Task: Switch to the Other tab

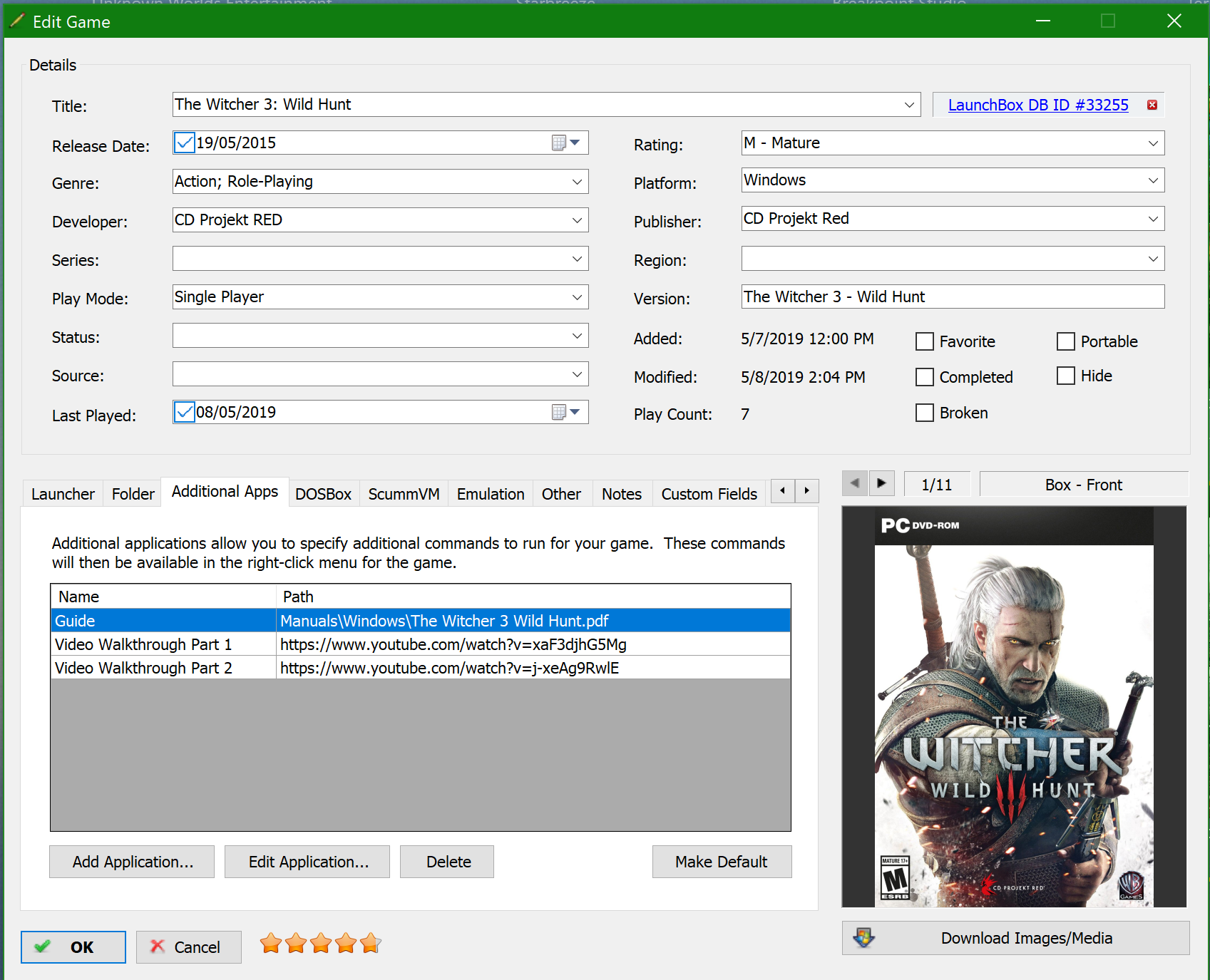Action: [x=561, y=494]
